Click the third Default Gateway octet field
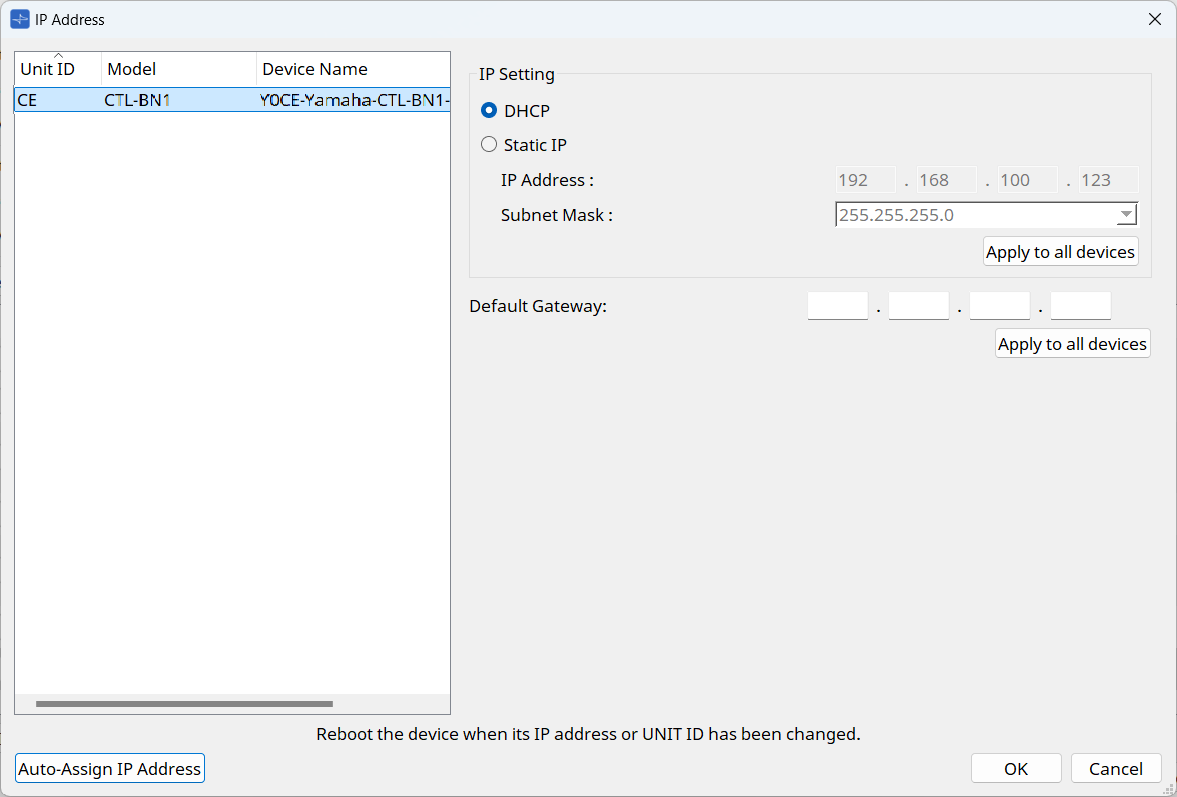This screenshot has width=1177, height=797. (x=999, y=306)
